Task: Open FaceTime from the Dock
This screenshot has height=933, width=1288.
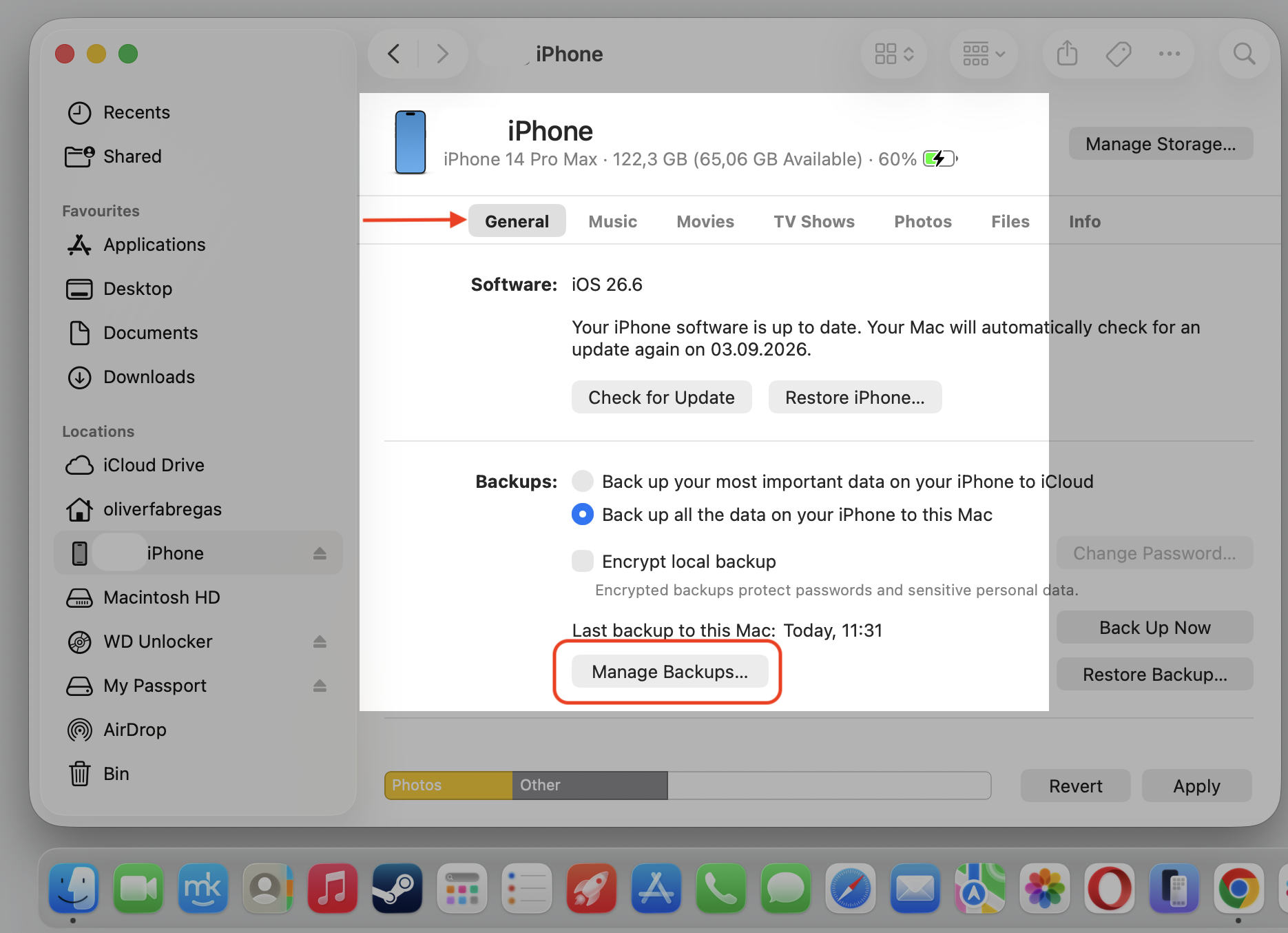Action: pos(138,888)
